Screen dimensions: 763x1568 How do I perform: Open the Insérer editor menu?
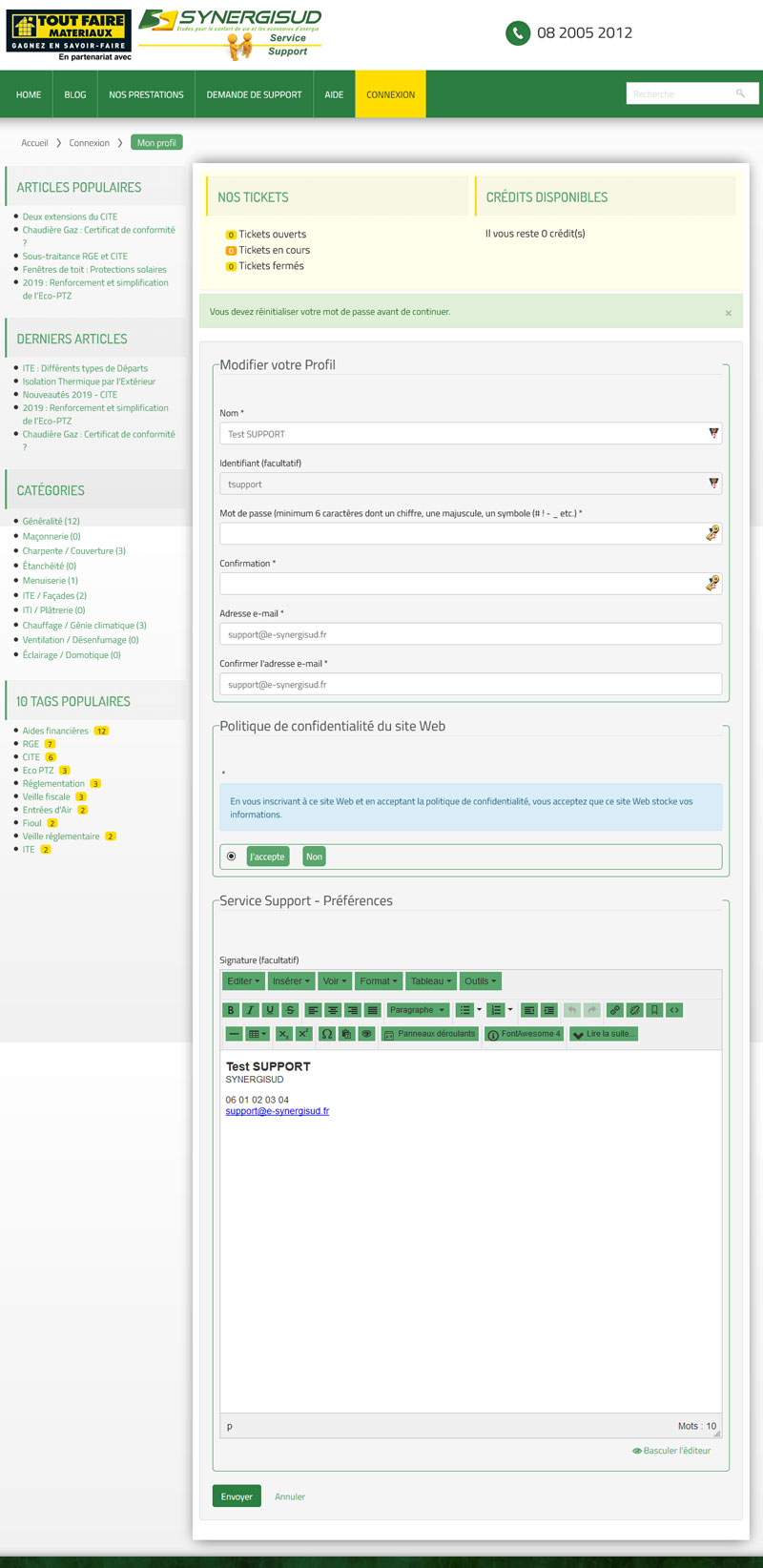(291, 981)
